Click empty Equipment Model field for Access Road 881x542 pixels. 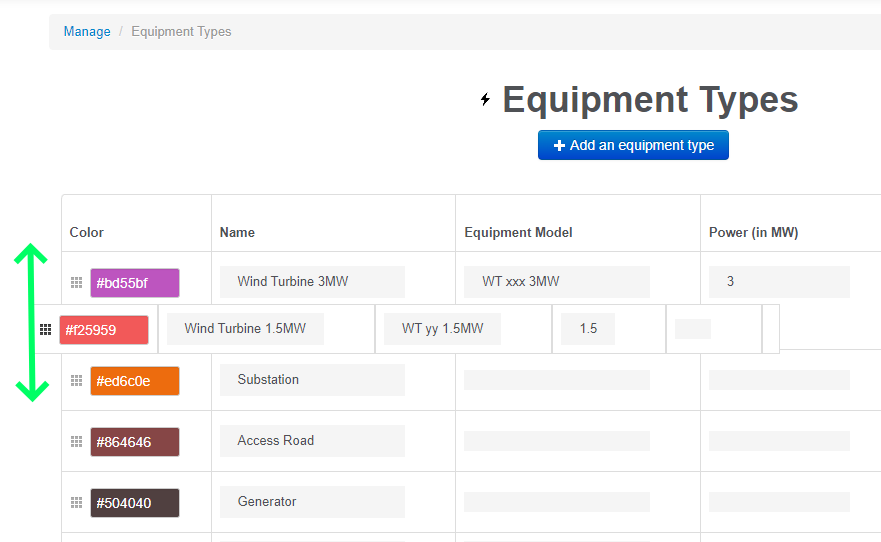[556, 441]
